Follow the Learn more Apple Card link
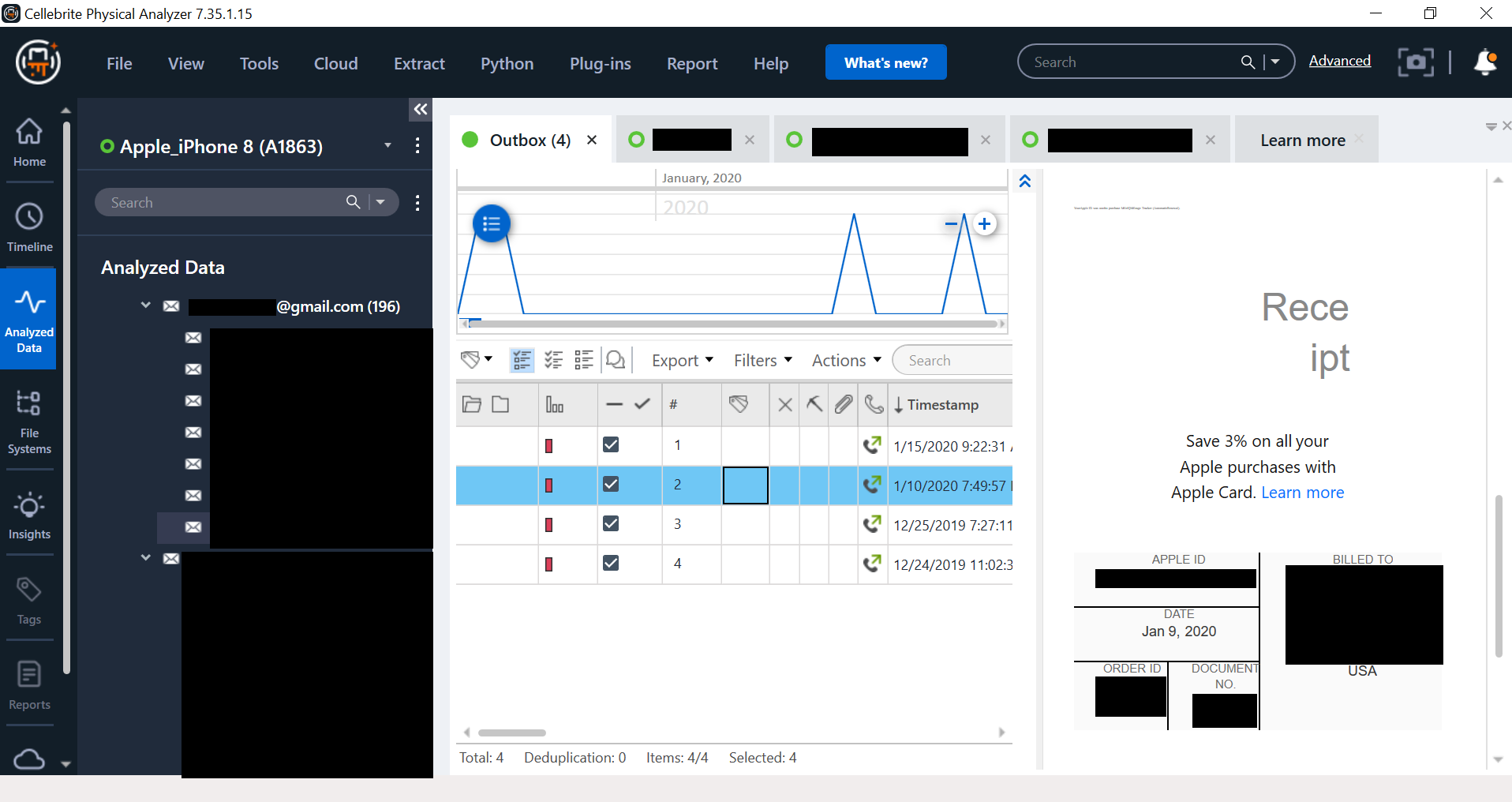Viewport: 1512px width, 802px height. click(x=1302, y=492)
